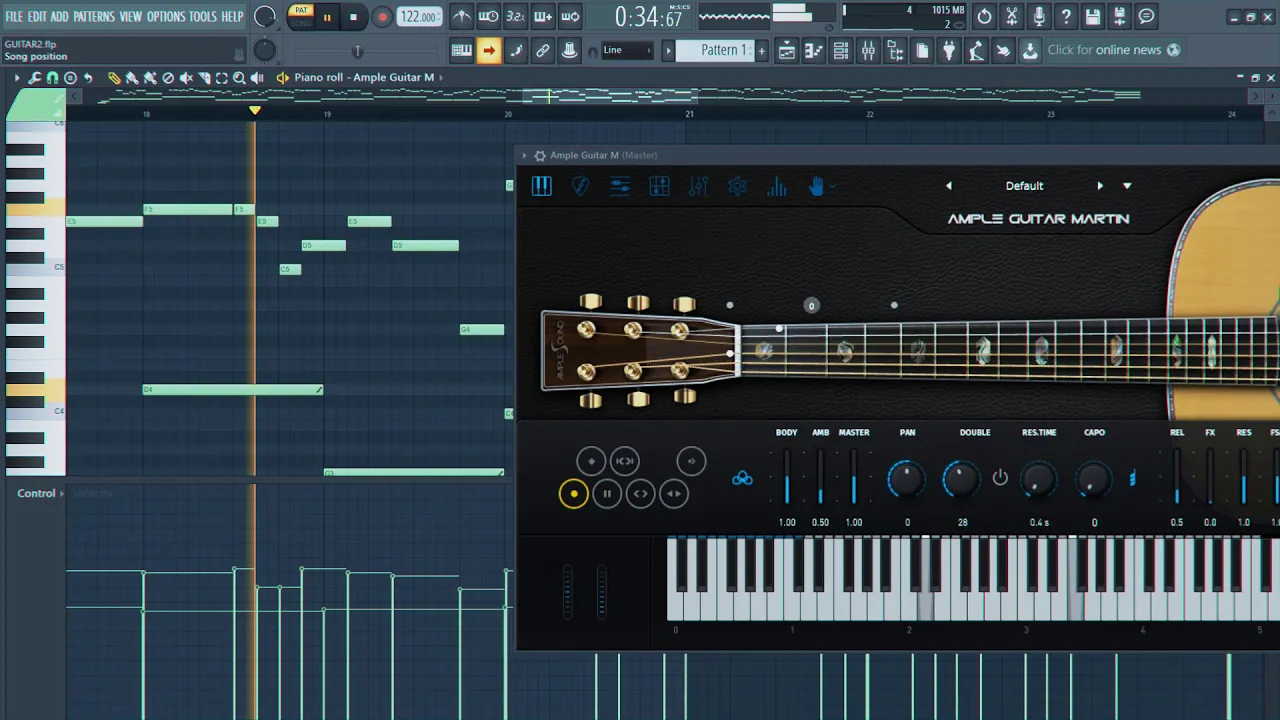
Task: Open the Pattern 1 selector
Action: 715,50
